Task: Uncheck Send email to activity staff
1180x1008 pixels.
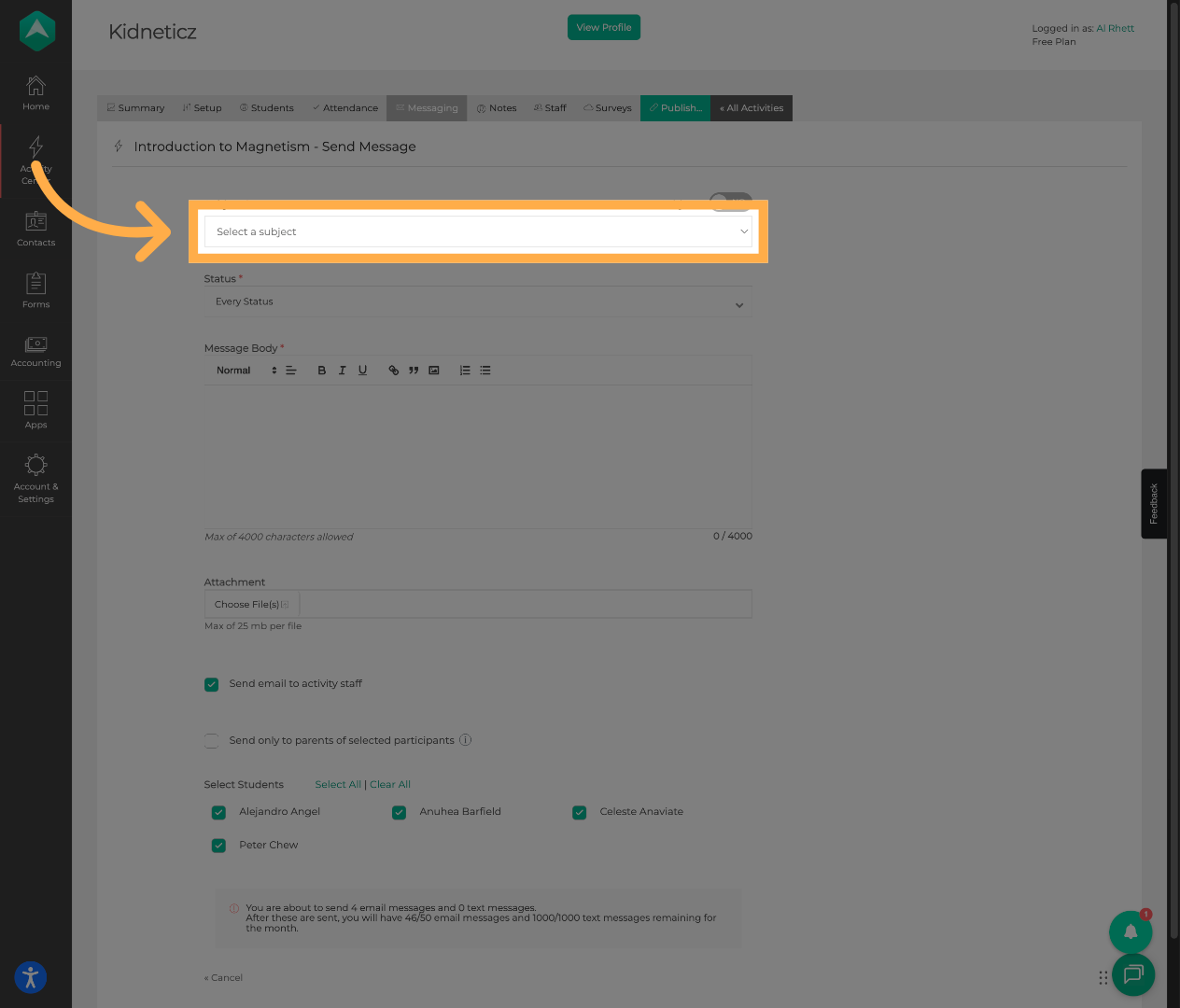Action: (x=212, y=684)
